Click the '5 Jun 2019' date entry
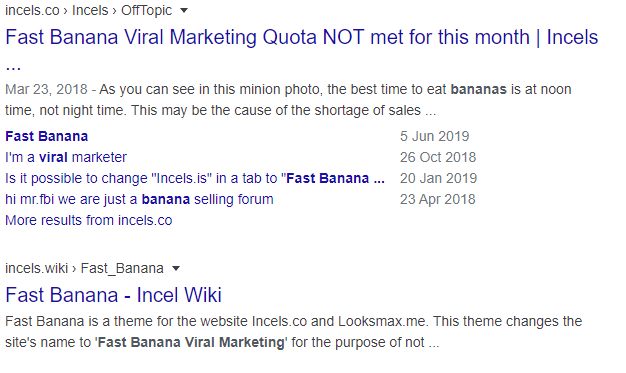This screenshot has width=626, height=373. tap(434, 136)
